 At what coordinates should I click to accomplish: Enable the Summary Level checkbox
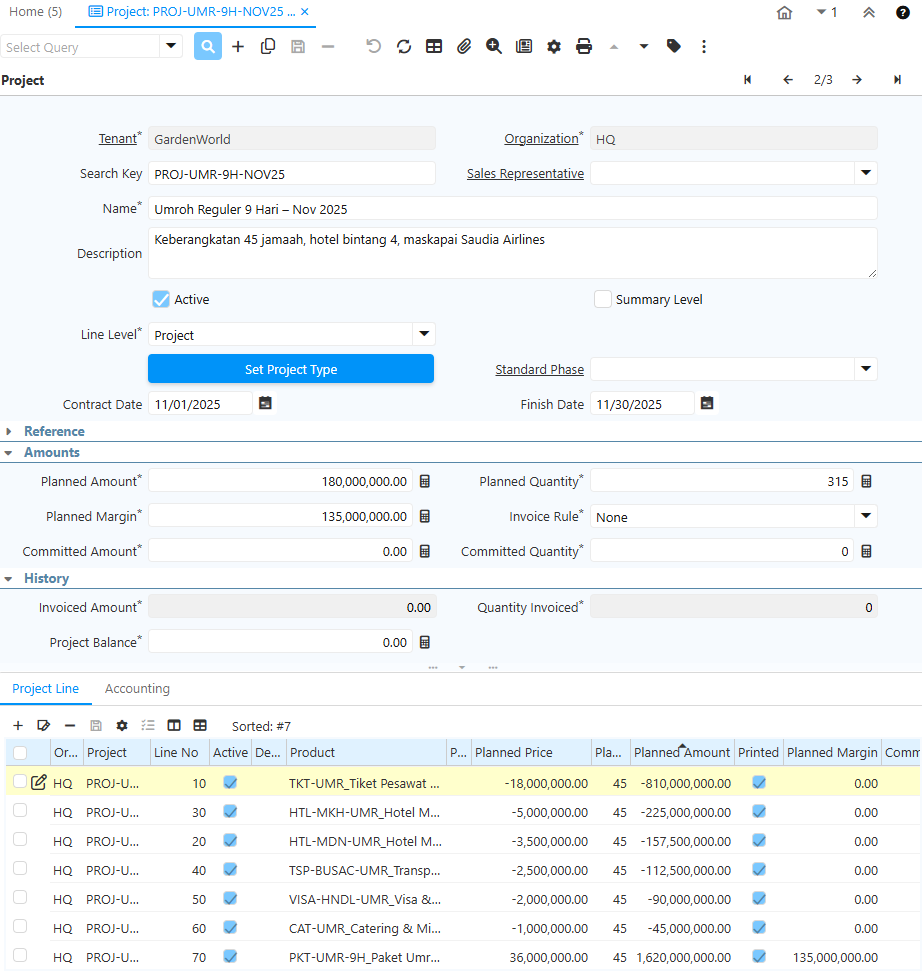603,299
